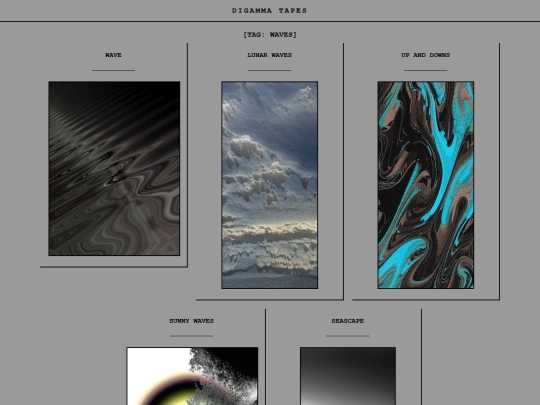
Task: View the dark rippled WAVE artwork thumbnail
Action: pyautogui.click(x=114, y=168)
